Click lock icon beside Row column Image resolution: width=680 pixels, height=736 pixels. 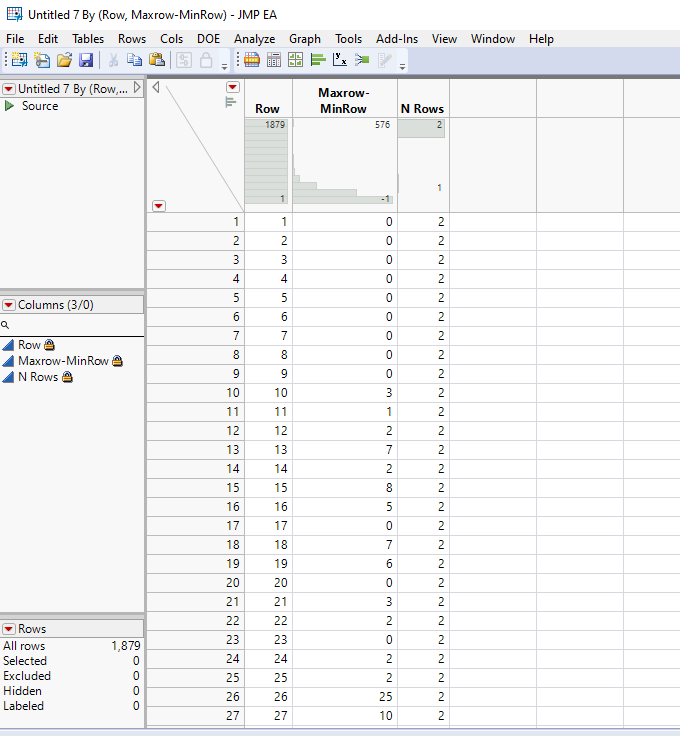pos(49,345)
